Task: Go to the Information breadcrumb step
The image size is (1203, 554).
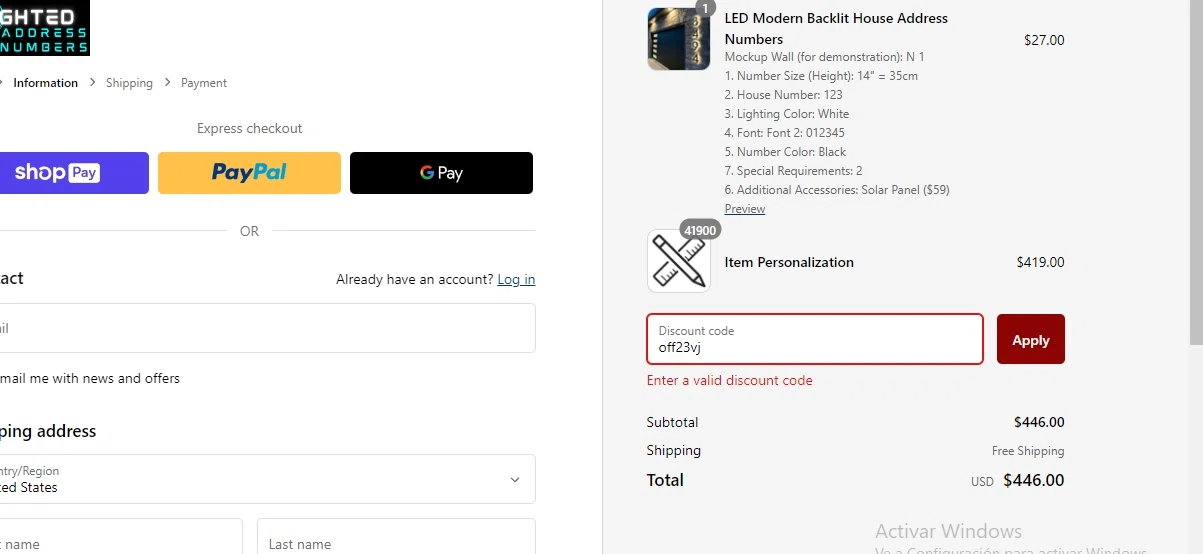Action: click(45, 83)
